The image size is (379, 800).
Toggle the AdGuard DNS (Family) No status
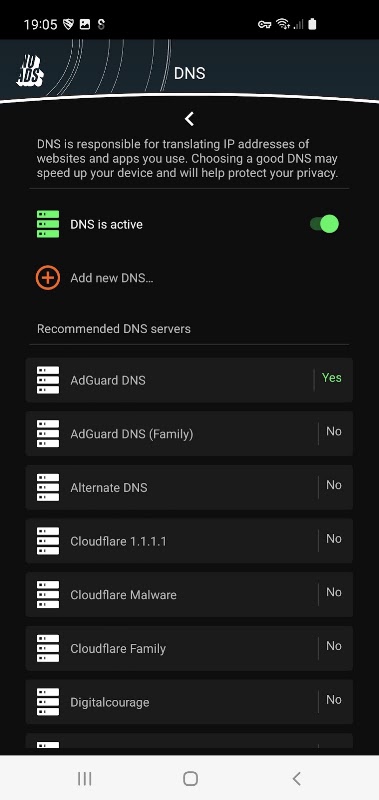coord(334,432)
